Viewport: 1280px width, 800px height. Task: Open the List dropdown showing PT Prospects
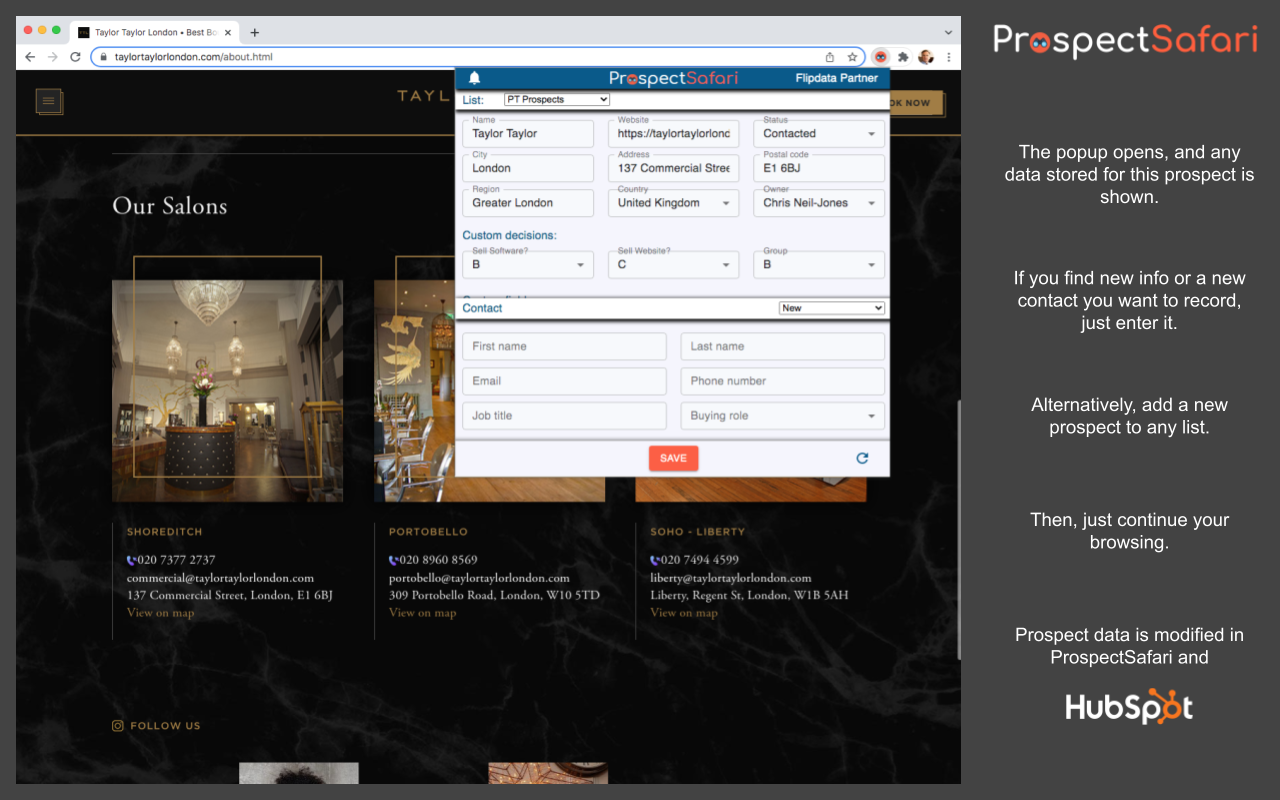557,99
